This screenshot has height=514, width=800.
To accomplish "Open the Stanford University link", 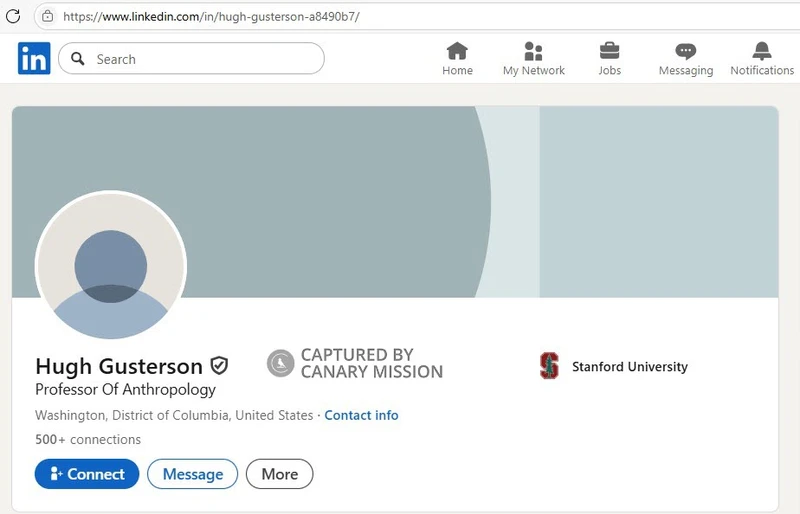I will click(x=629, y=366).
